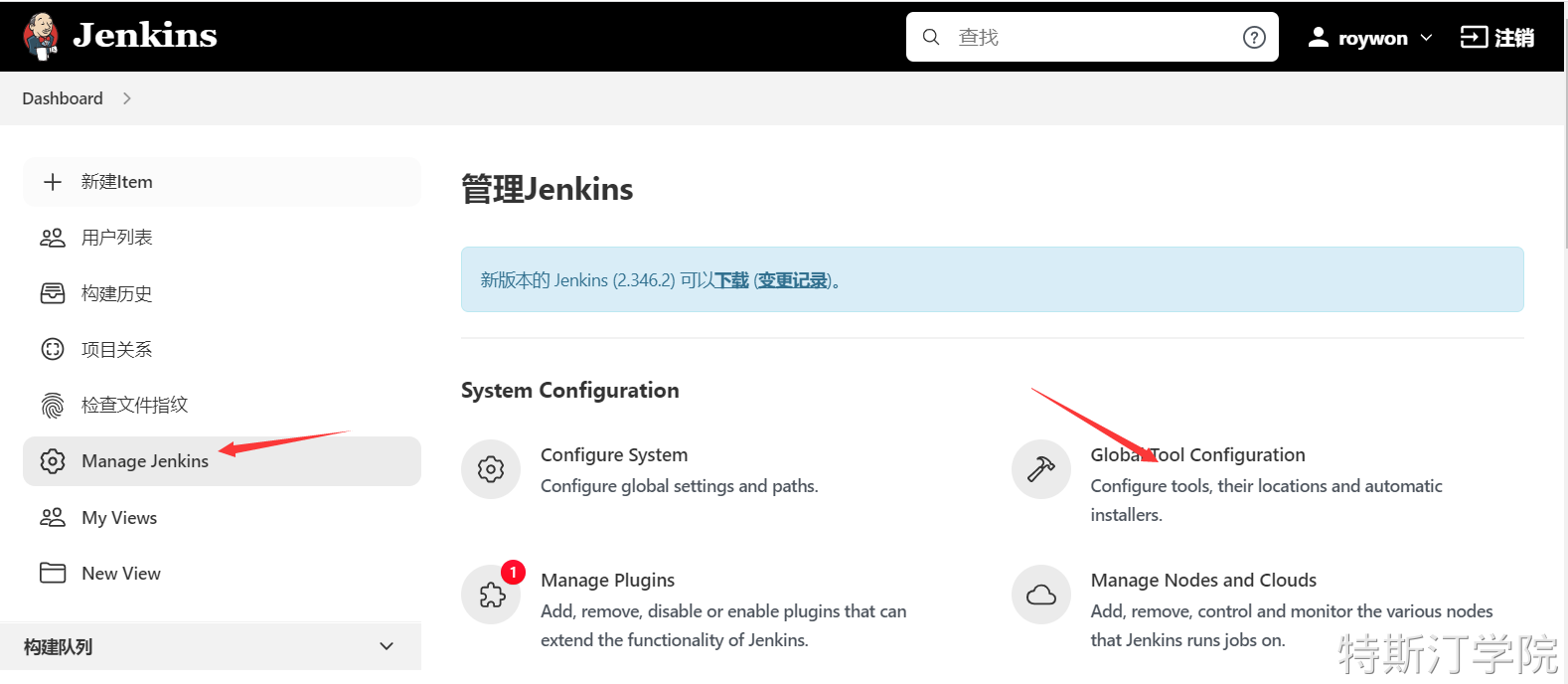This screenshot has width=1568, height=684.
Task: Click the Manage Jenkins gear icon
Action: (53, 461)
